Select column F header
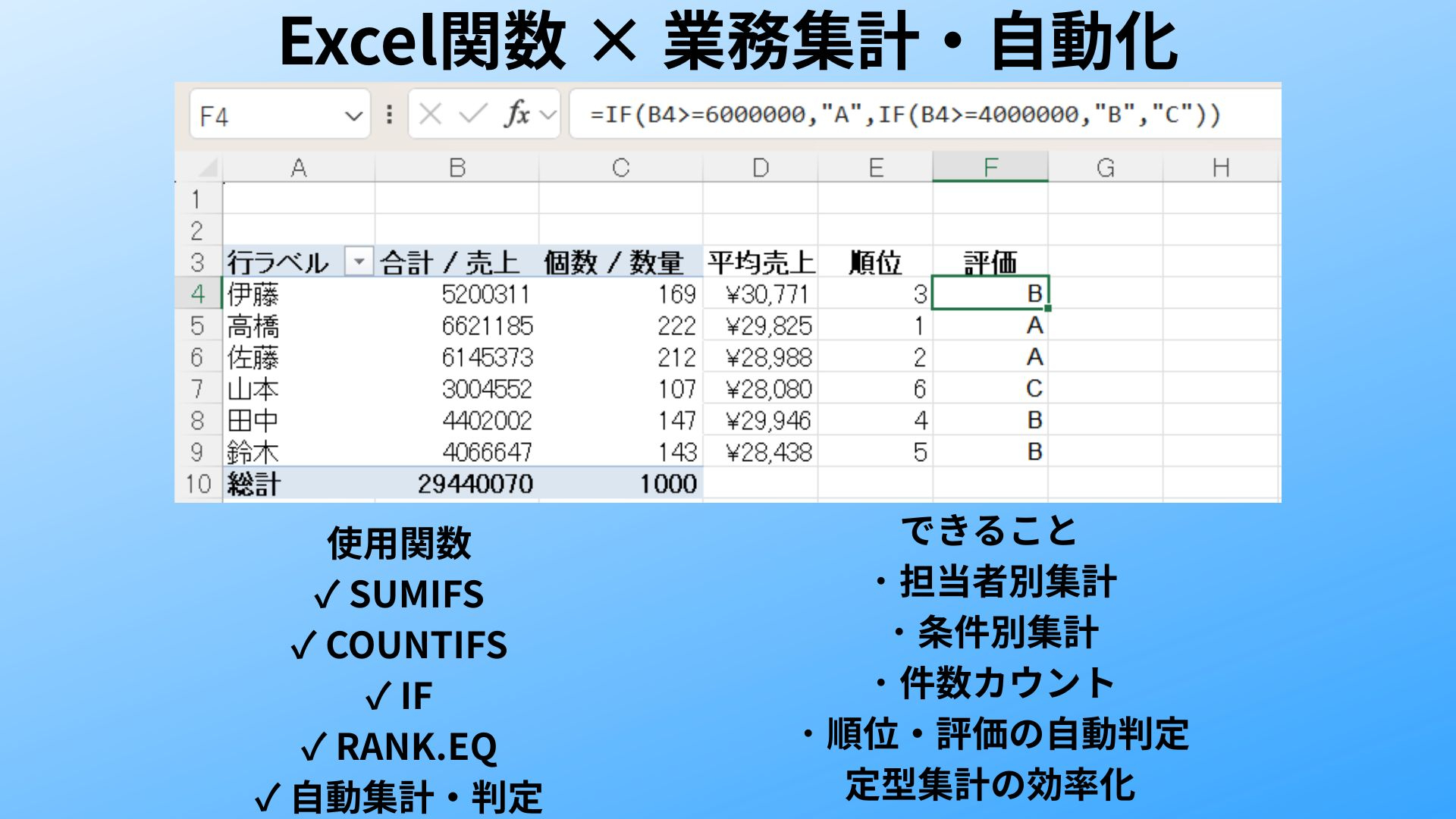The height and width of the screenshot is (819, 1456). tap(990, 168)
